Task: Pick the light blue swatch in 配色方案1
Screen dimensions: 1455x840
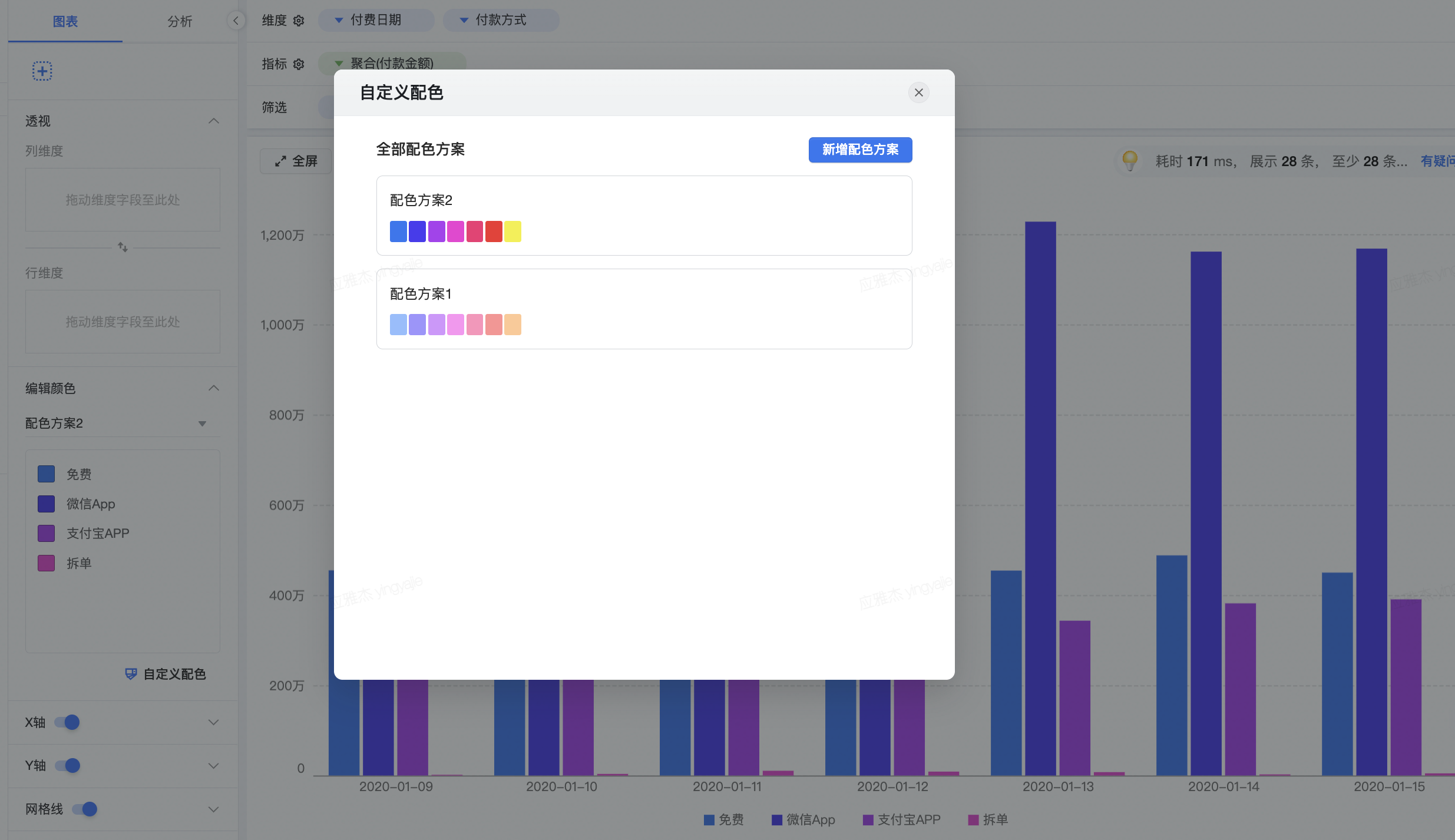Action: [x=398, y=325]
